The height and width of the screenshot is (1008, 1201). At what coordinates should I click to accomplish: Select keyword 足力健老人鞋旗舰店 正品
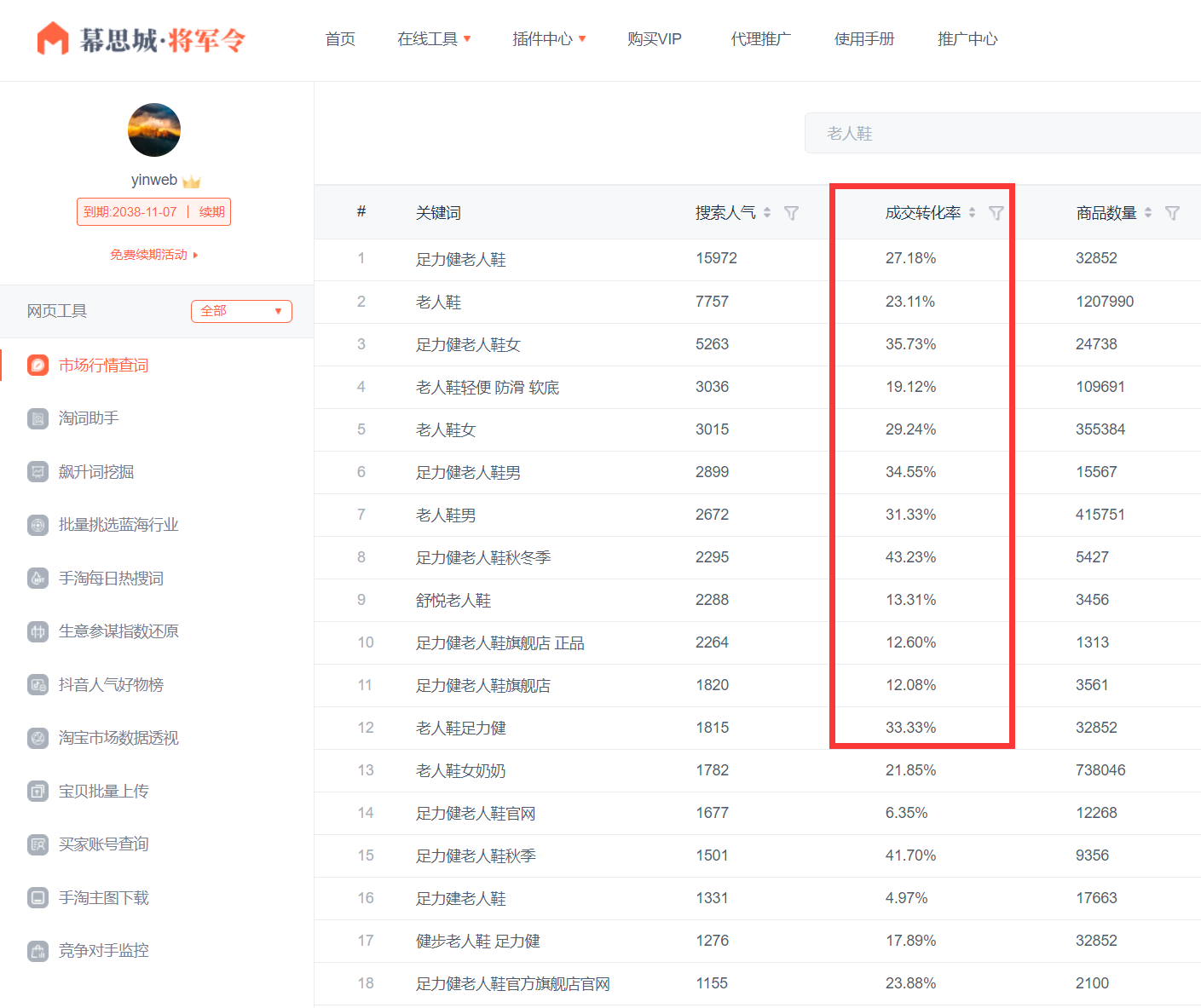(500, 642)
